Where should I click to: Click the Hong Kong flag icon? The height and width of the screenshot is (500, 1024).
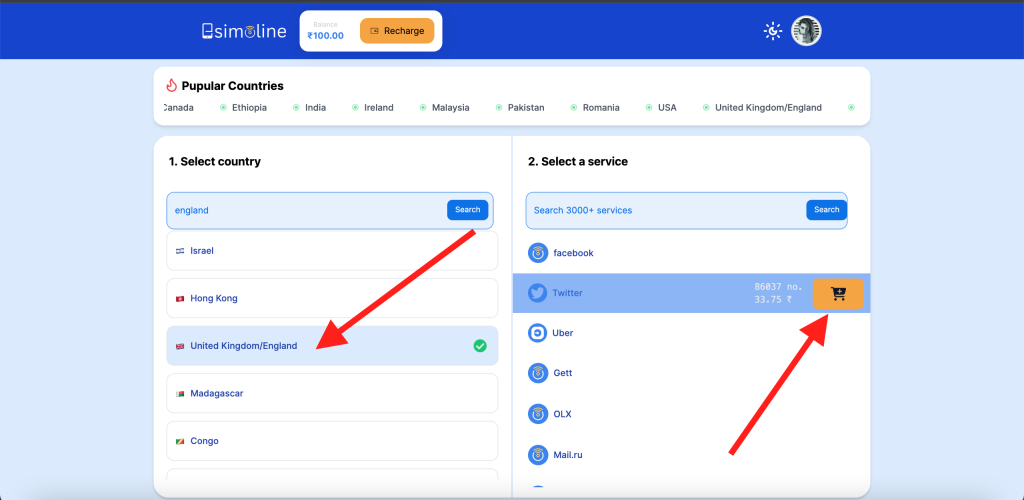point(180,298)
